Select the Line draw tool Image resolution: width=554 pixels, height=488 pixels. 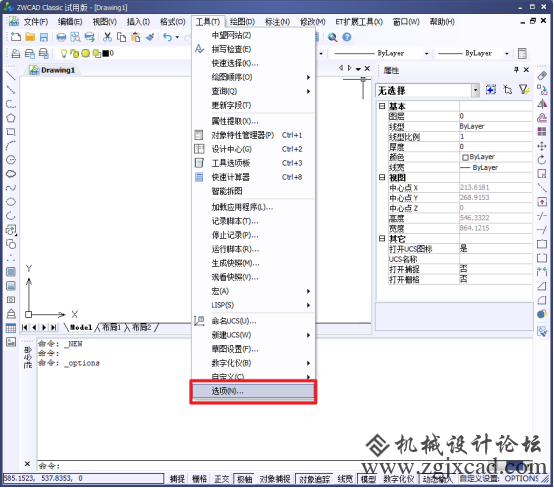click(x=11, y=76)
